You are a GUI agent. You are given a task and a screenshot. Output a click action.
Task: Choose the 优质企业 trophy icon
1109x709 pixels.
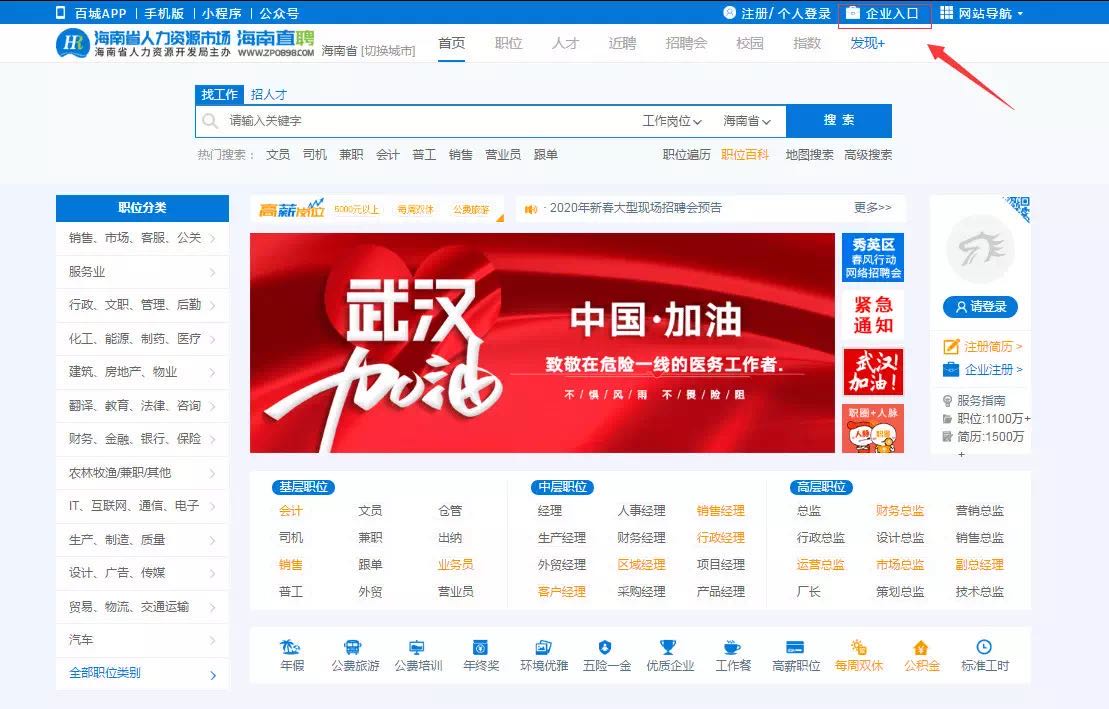click(668, 647)
